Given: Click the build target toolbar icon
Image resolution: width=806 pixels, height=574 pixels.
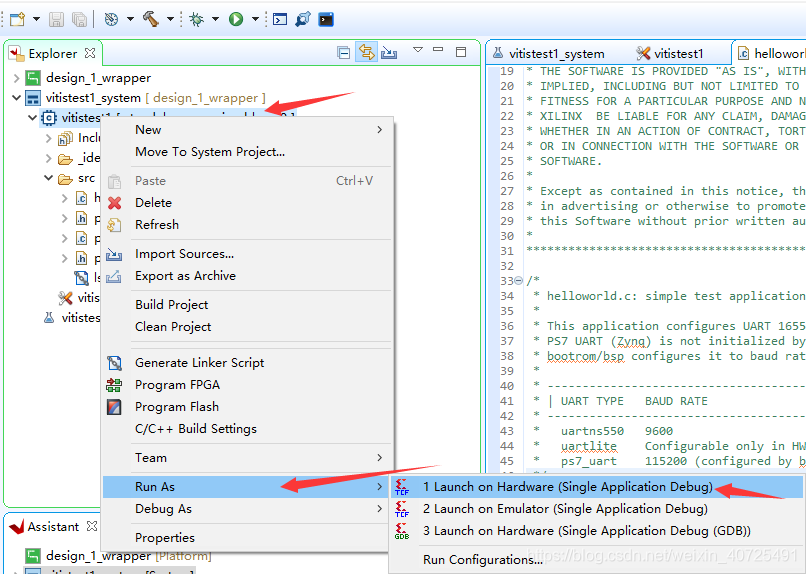Looking at the screenshot, I should click(111, 20).
